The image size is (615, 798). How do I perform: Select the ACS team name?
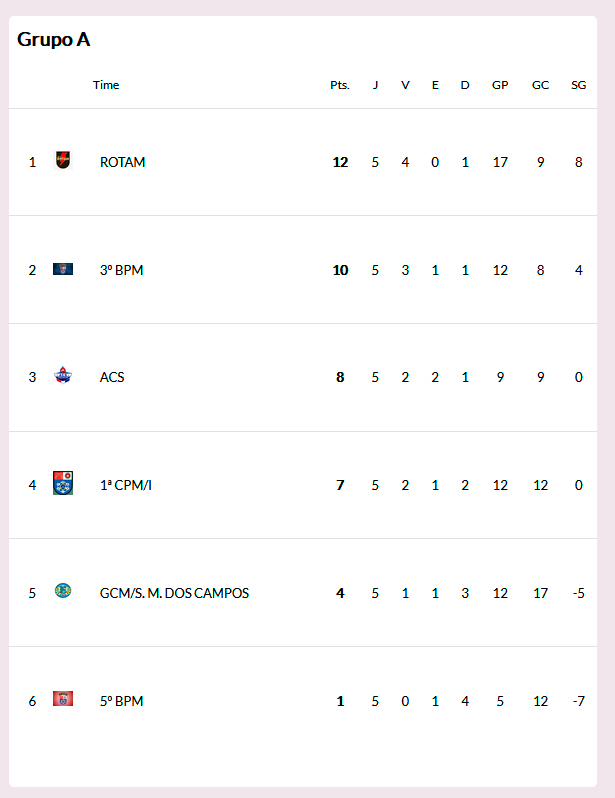[x=112, y=377]
